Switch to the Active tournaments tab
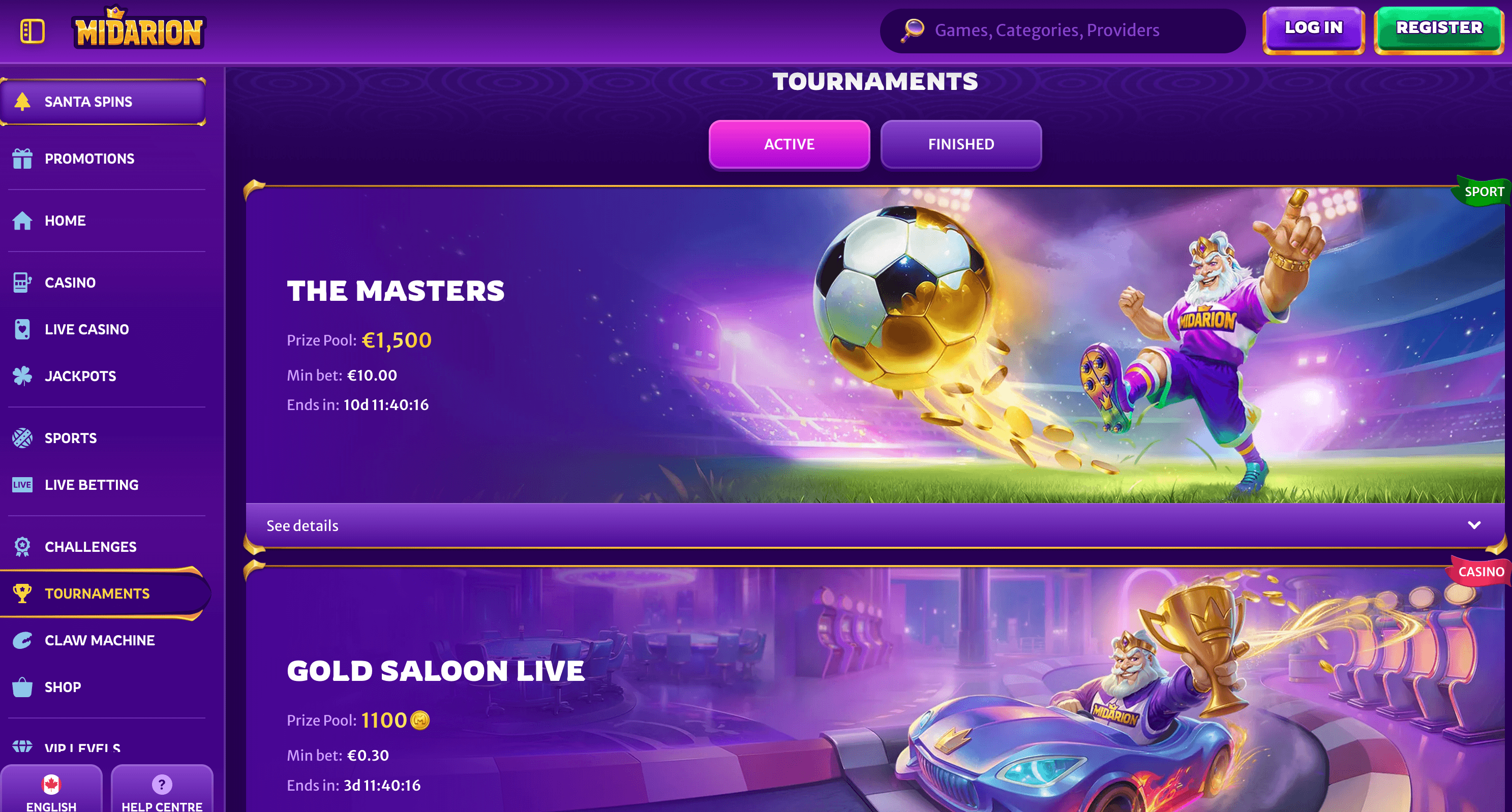This screenshot has height=812, width=1512. click(x=789, y=144)
